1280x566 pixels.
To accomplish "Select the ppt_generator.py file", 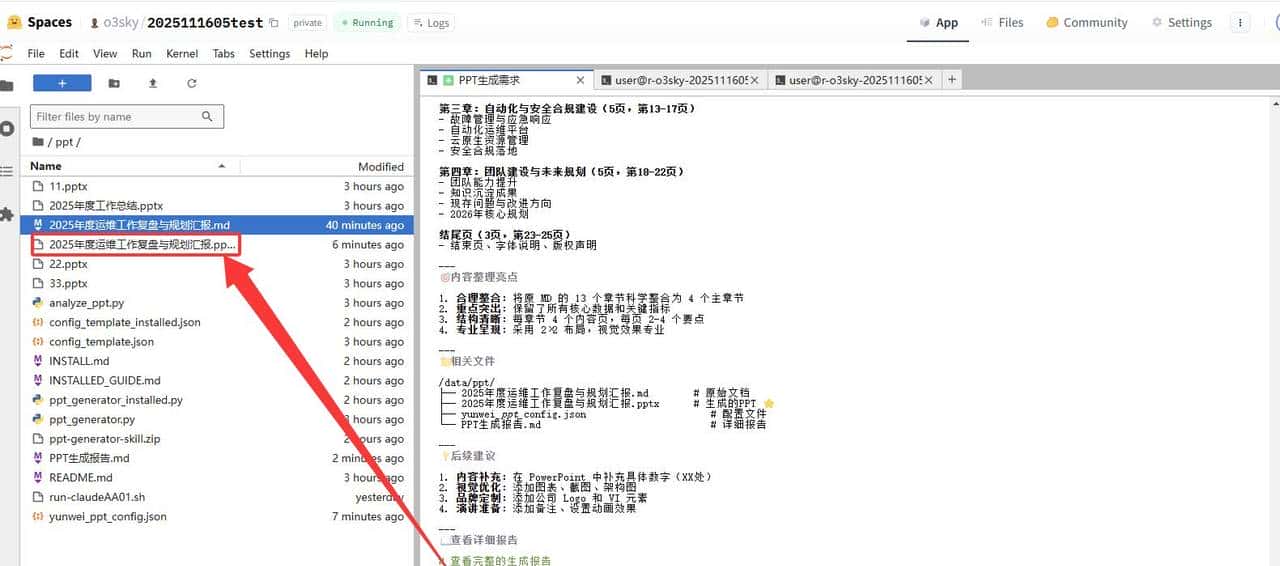I will [x=216, y=420].
